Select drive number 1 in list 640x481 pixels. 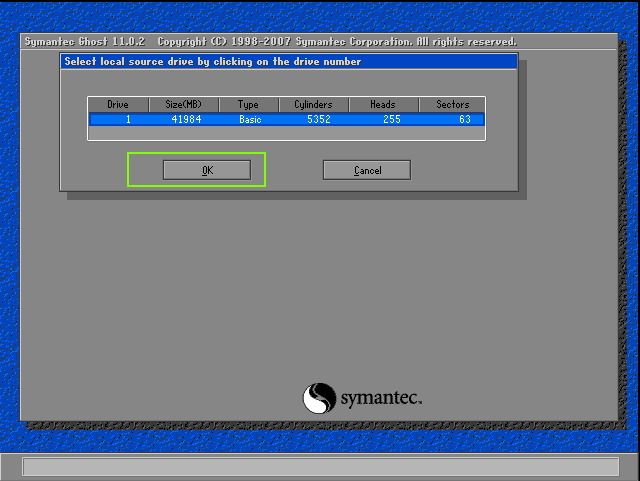128,119
